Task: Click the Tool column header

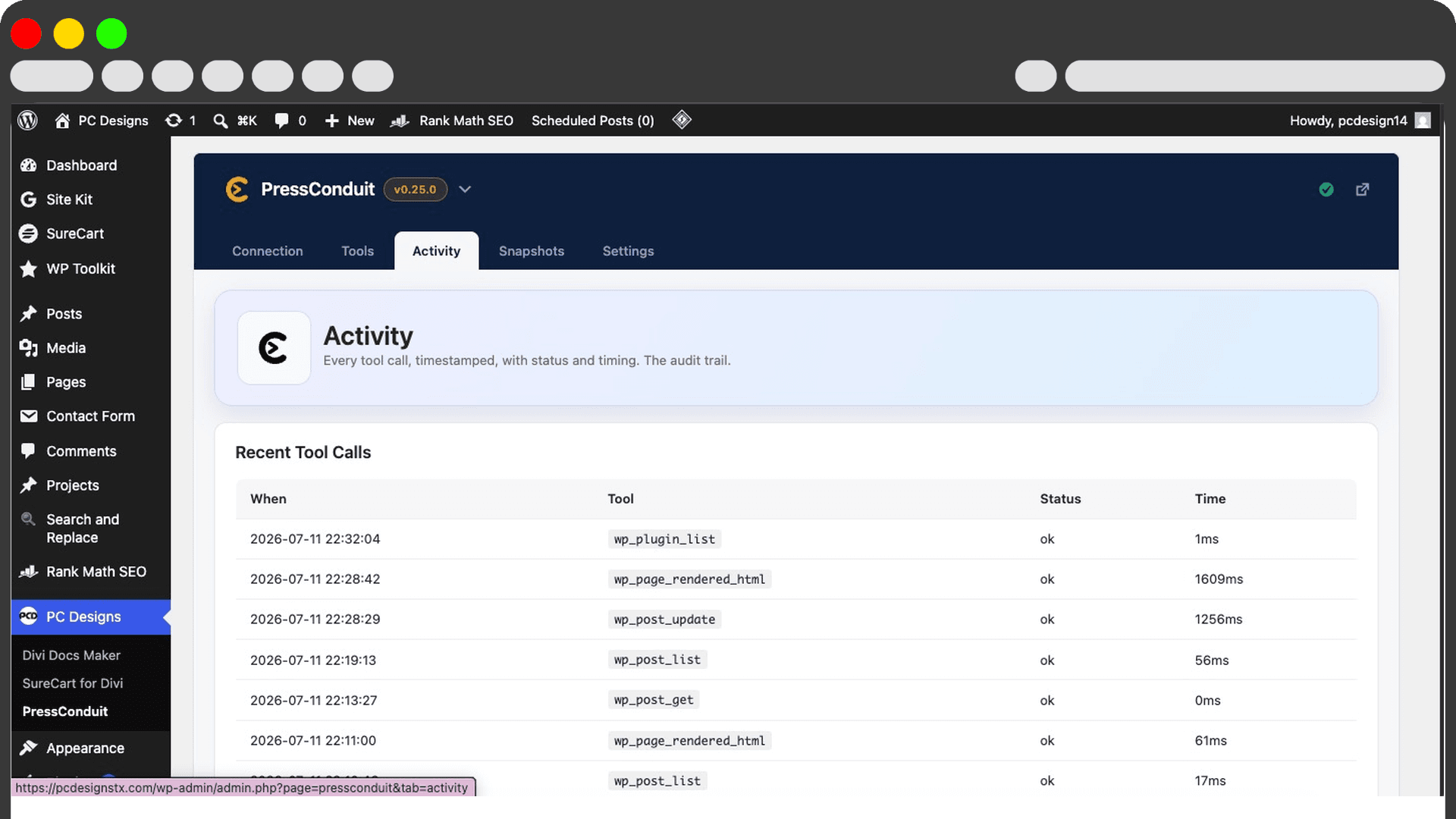Action: tap(620, 499)
